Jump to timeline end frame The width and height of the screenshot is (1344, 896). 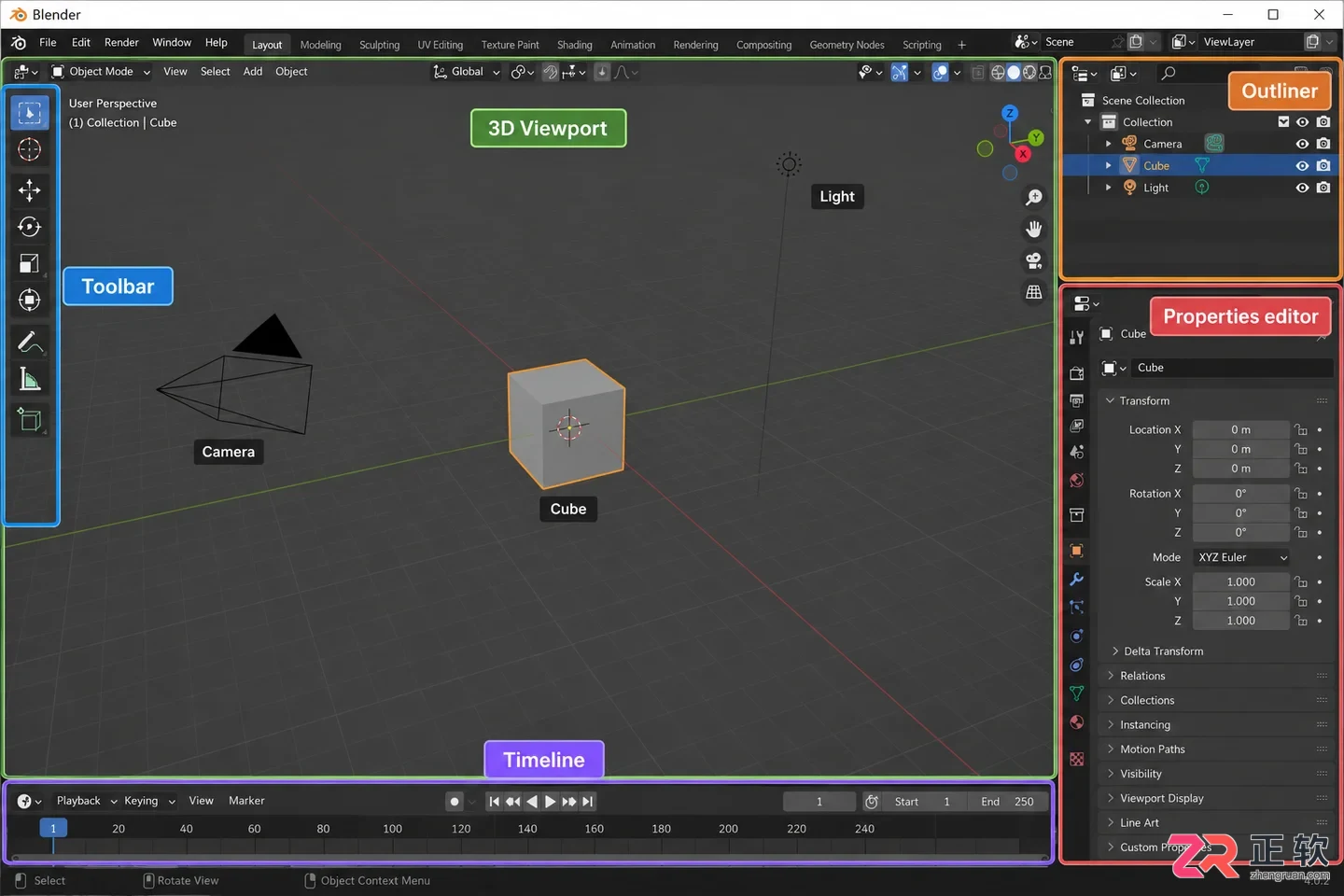click(x=587, y=802)
